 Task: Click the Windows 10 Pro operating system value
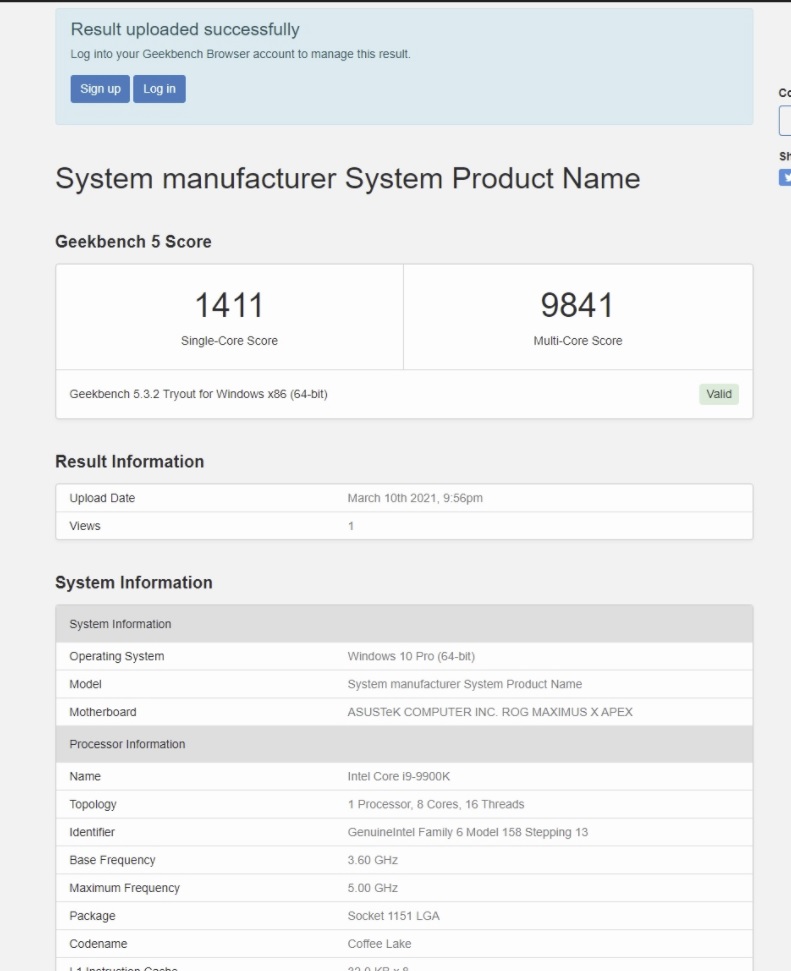[411, 657]
